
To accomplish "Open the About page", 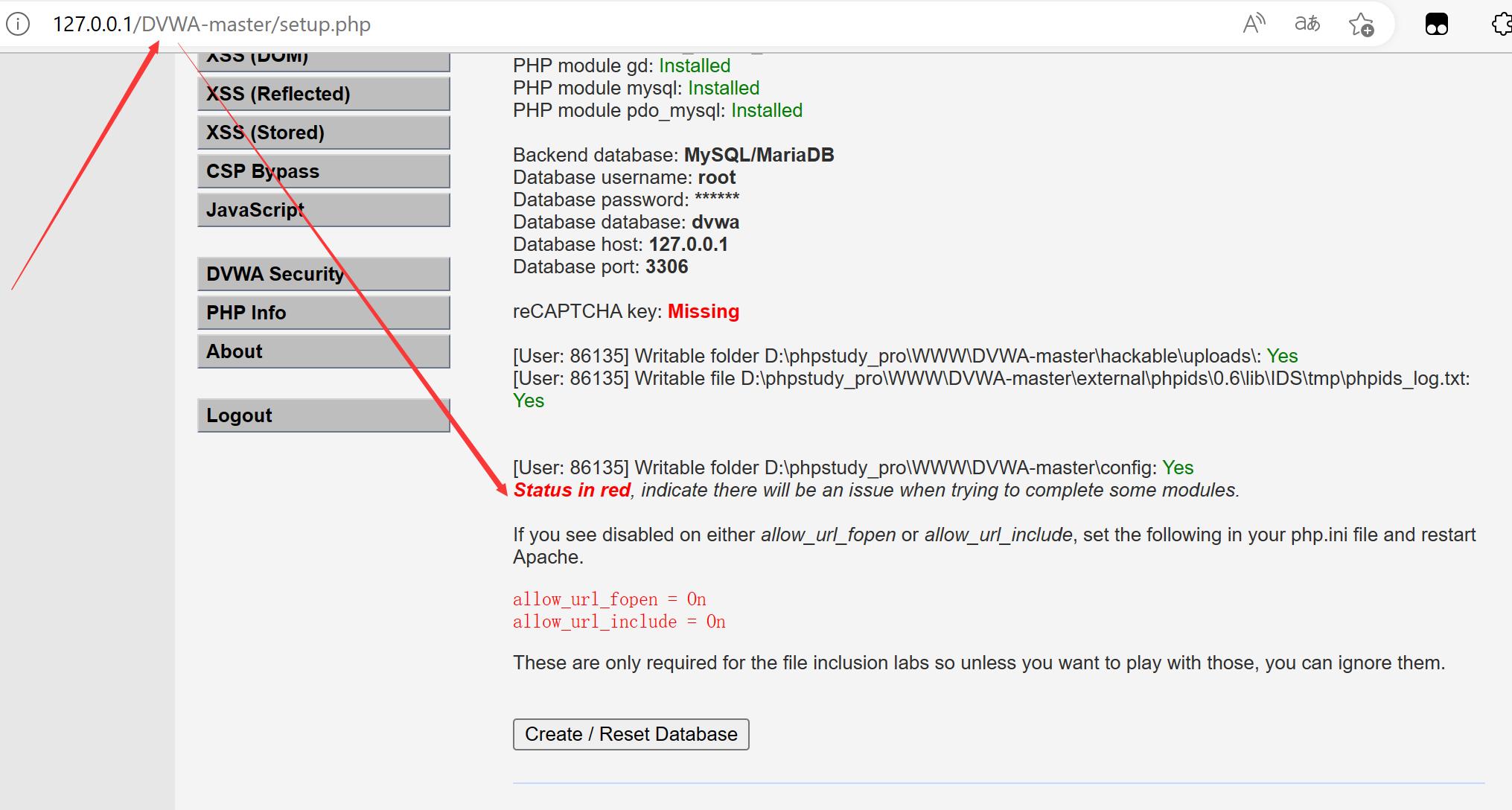I will (x=323, y=351).
